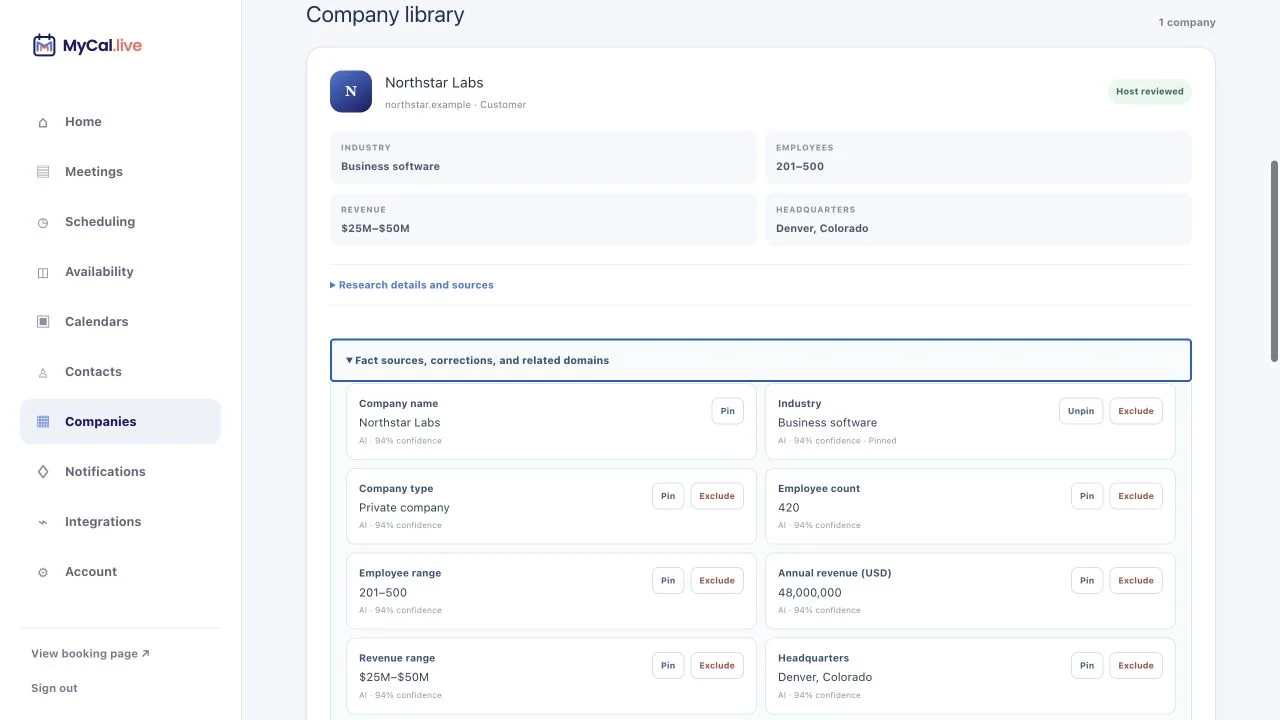Open the Calendars page
Viewport: 1280px width, 720px height.
click(x=120, y=322)
